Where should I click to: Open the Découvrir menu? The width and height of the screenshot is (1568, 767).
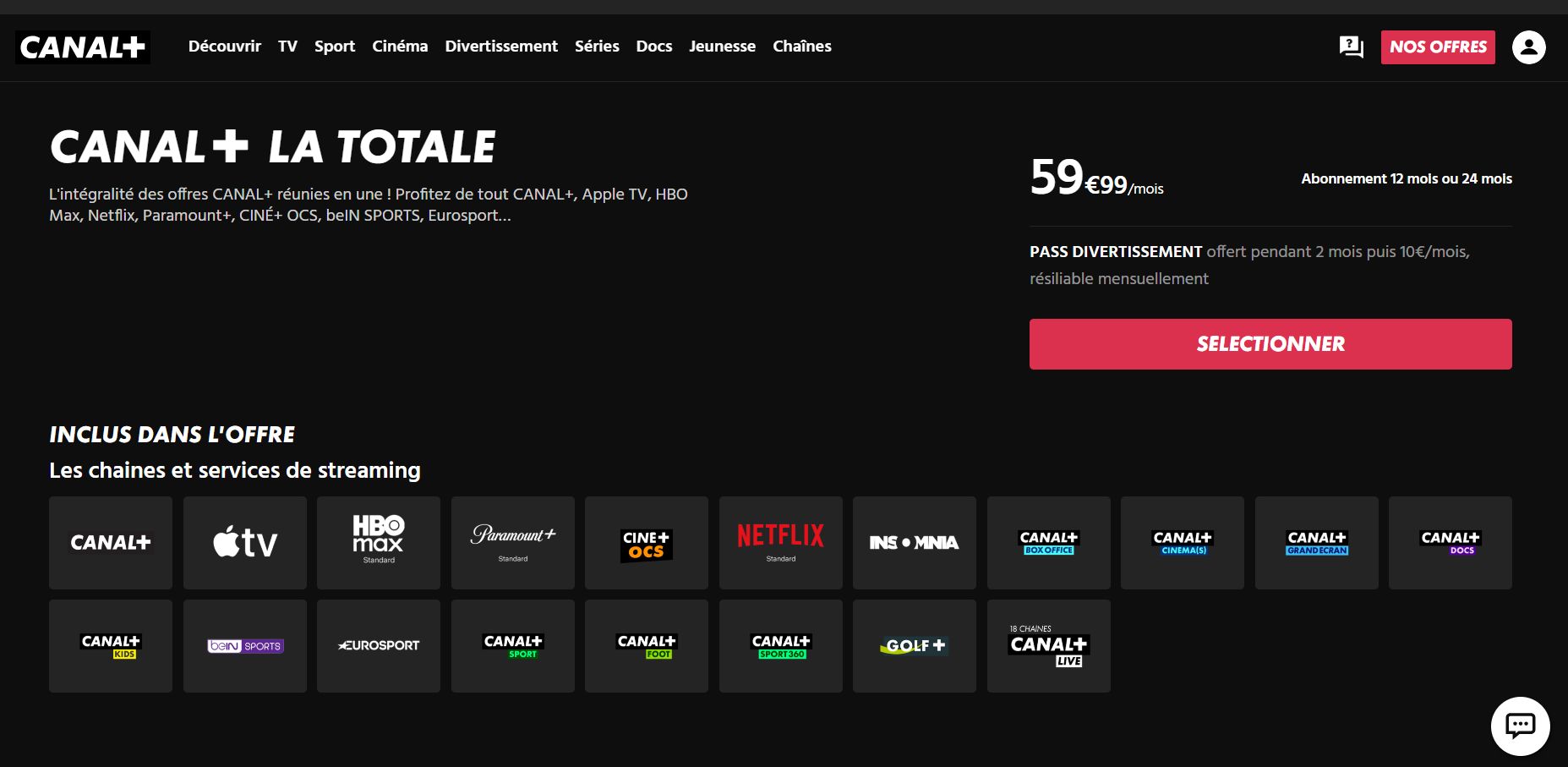pos(225,47)
